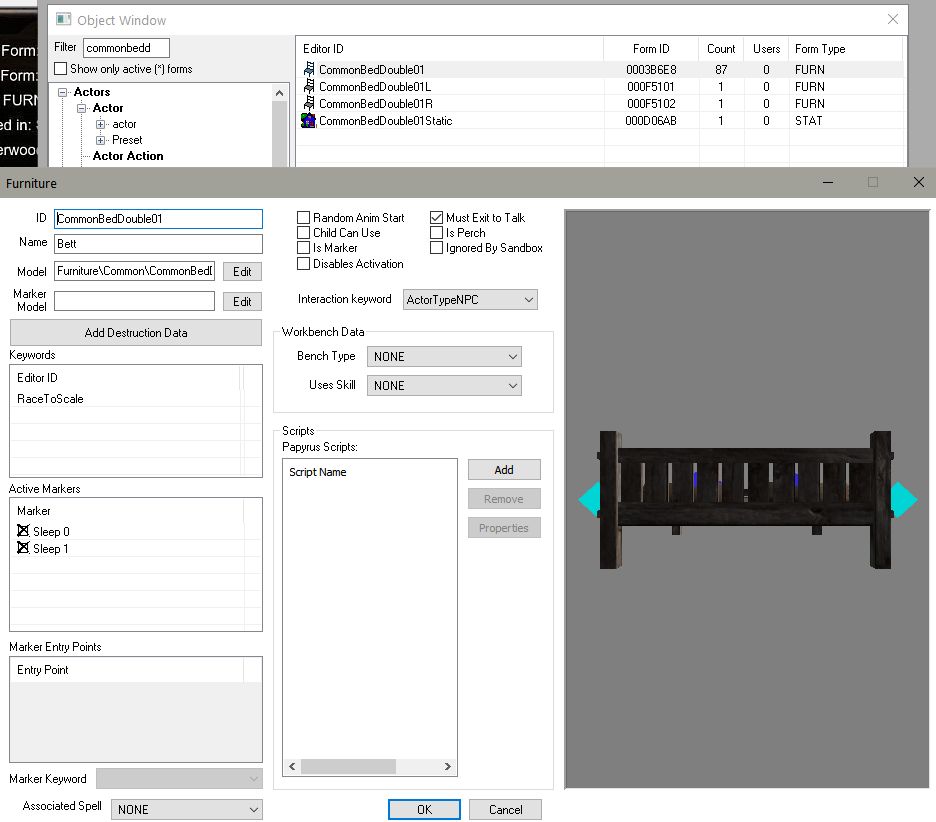Image resolution: width=936 pixels, height=822 pixels.
Task: Click the CommonBedDouble01L furniture icon
Action: pyautogui.click(x=309, y=87)
